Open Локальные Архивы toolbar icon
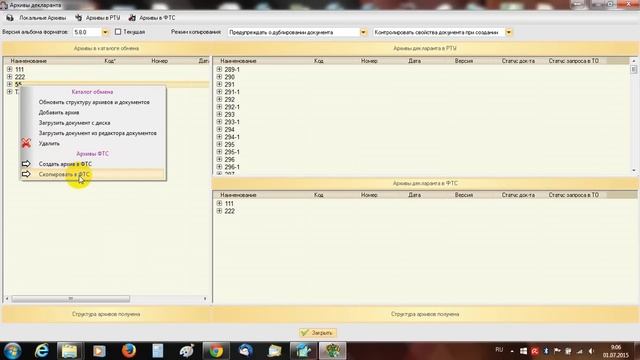The height and width of the screenshot is (360, 640). point(9,18)
